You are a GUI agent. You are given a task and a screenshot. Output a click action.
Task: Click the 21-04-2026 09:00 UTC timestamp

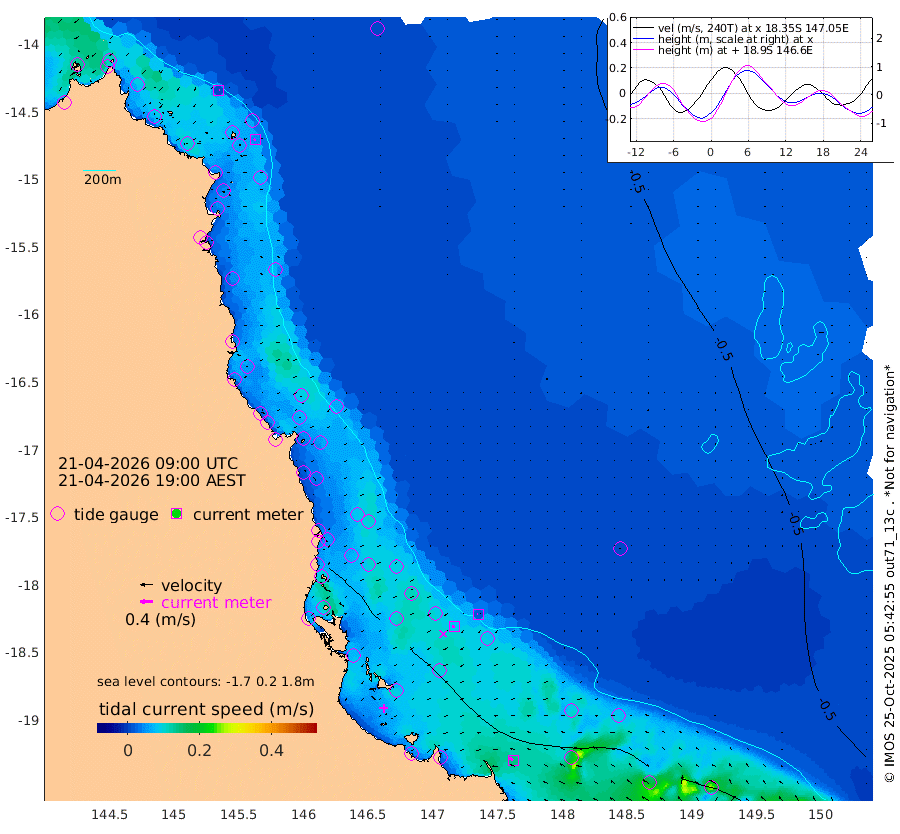pos(148,463)
